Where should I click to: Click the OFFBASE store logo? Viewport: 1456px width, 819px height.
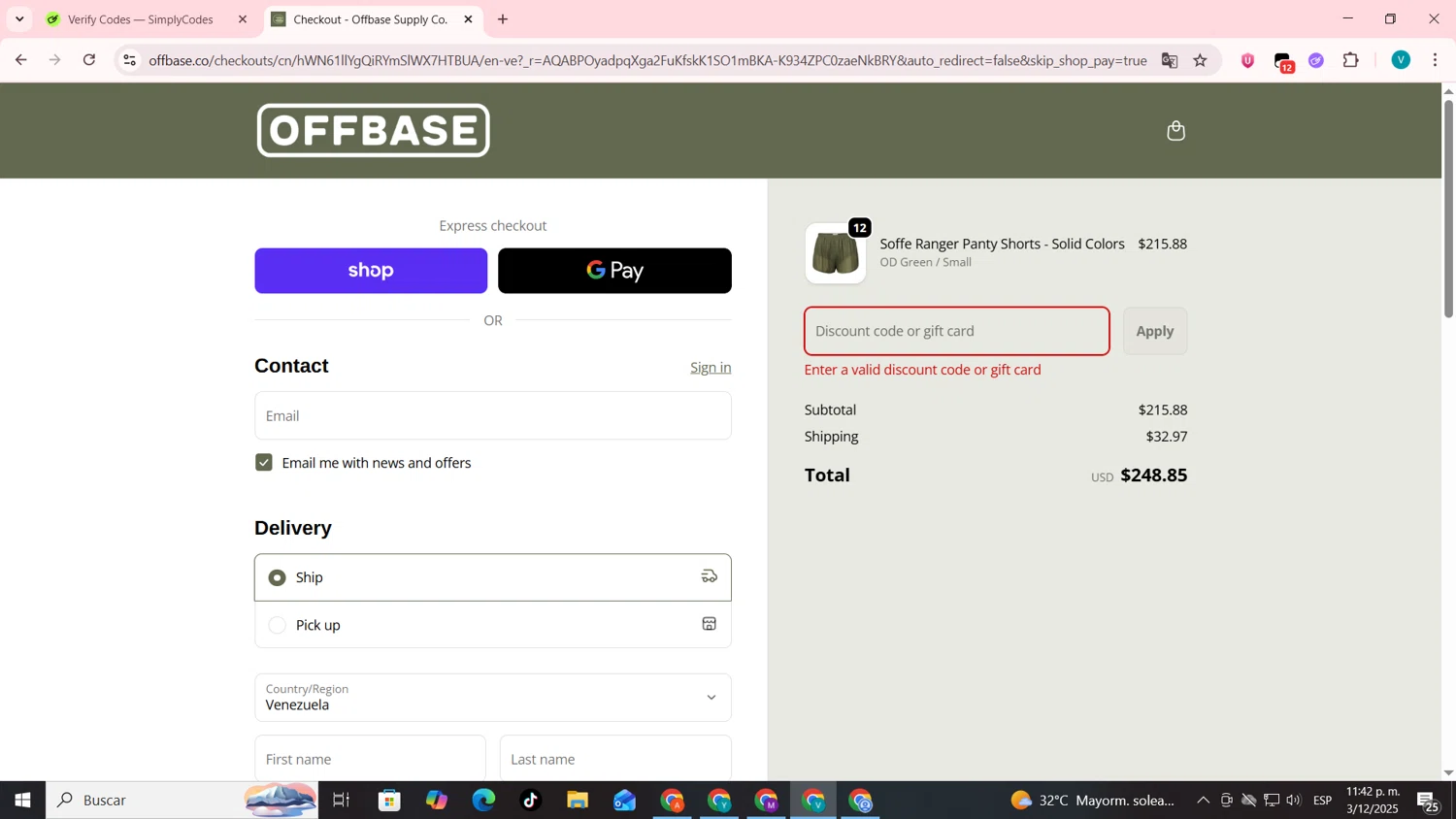(373, 130)
